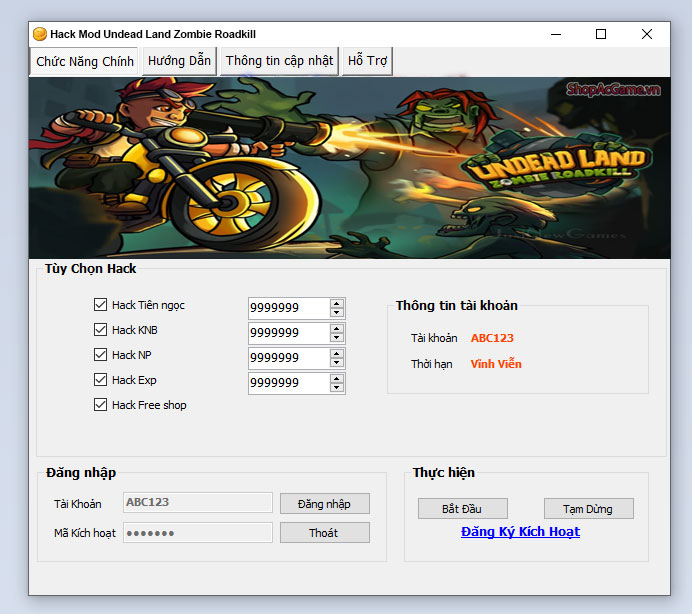Image resolution: width=693 pixels, height=616 pixels.
Task: Select the Vĩnh Viễn expiry text
Action: coord(496,364)
